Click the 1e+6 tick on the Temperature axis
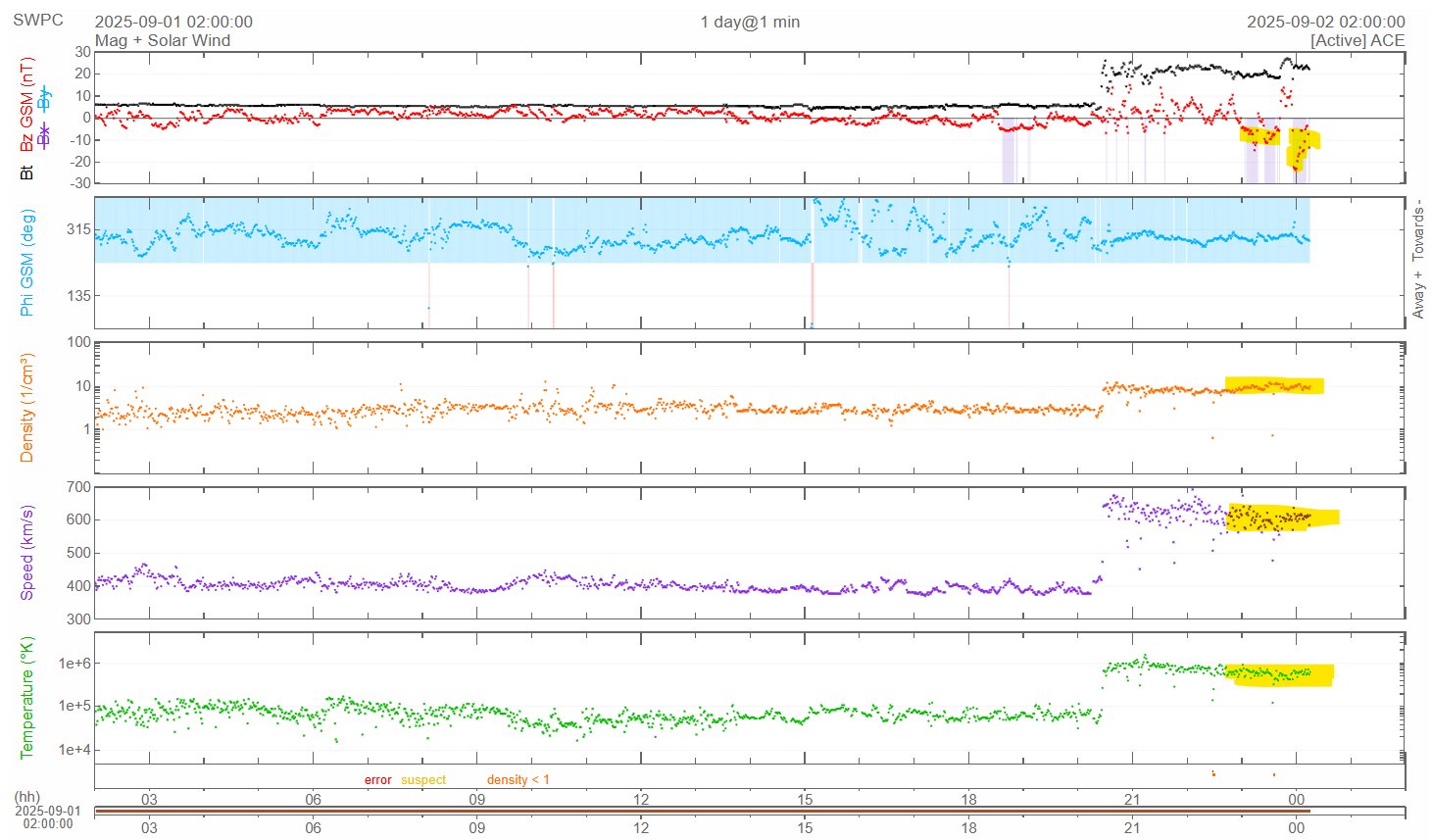The height and width of the screenshot is (840, 1432). (x=74, y=664)
